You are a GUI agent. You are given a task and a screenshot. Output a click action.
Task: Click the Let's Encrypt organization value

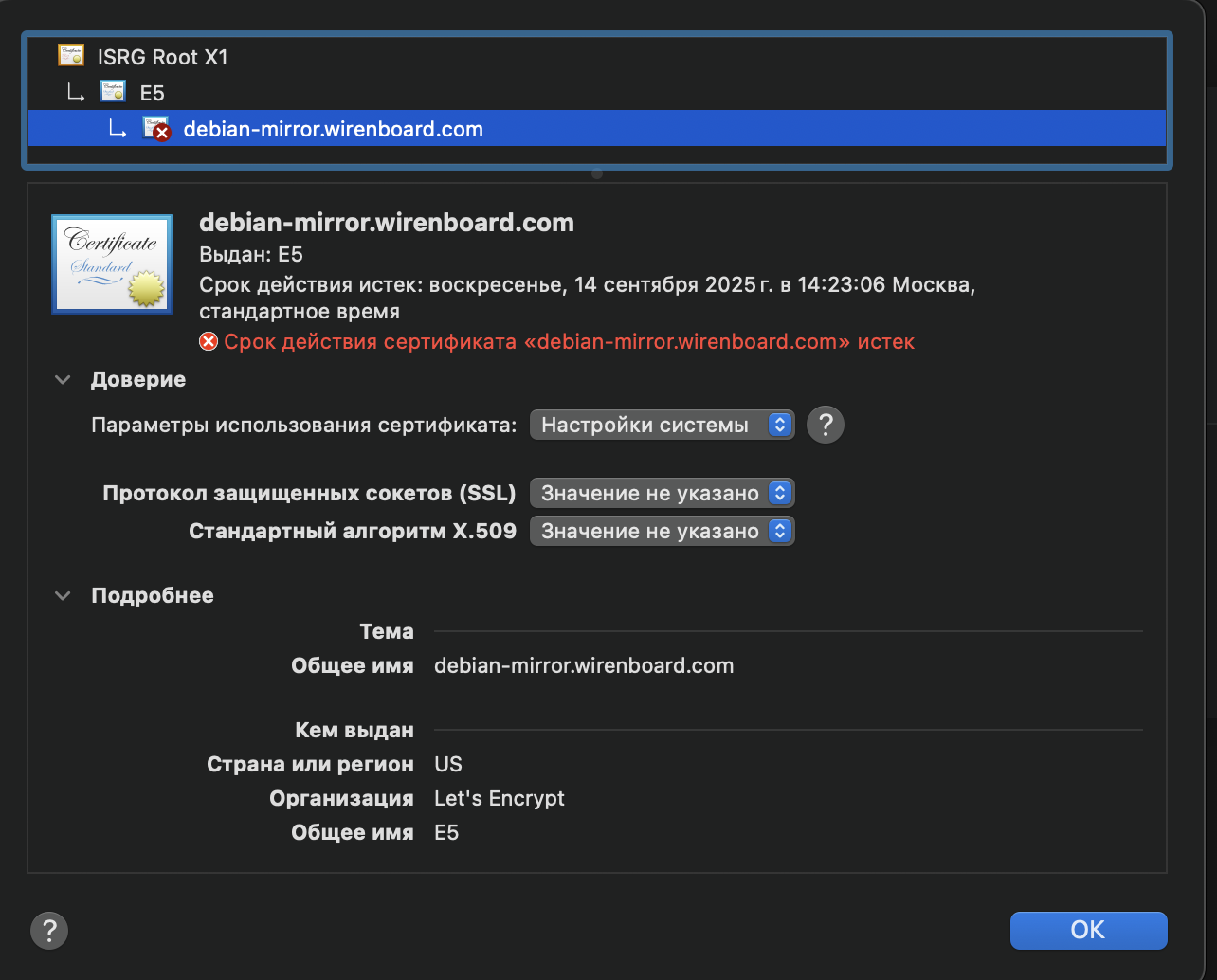[x=499, y=798]
